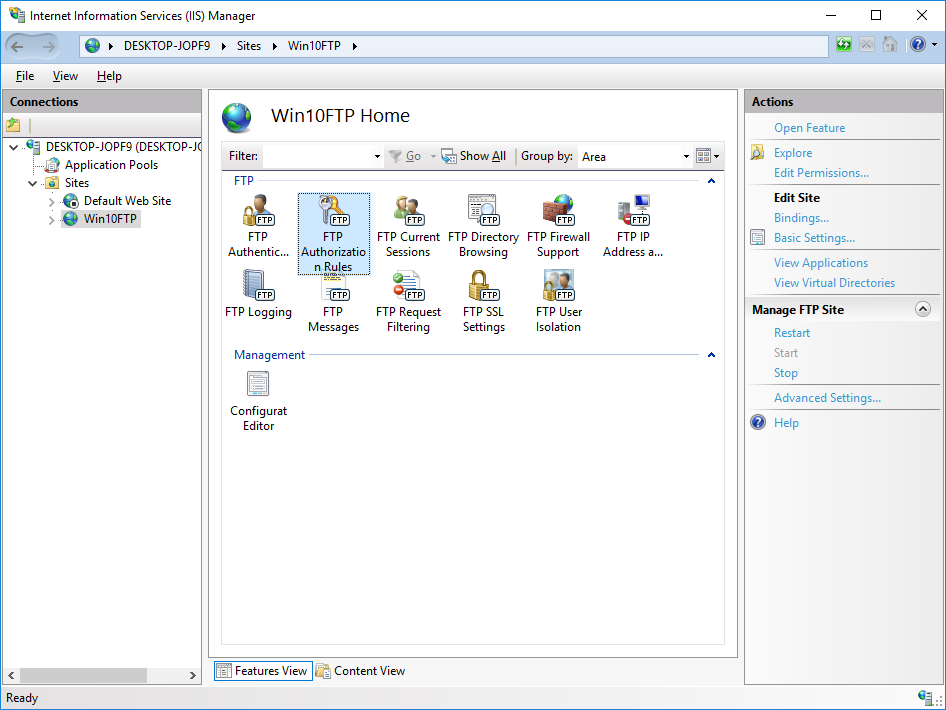Open FTP Request Filtering icon
The width and height of the screenshot is (946, 710).
[x=408, y=301]
